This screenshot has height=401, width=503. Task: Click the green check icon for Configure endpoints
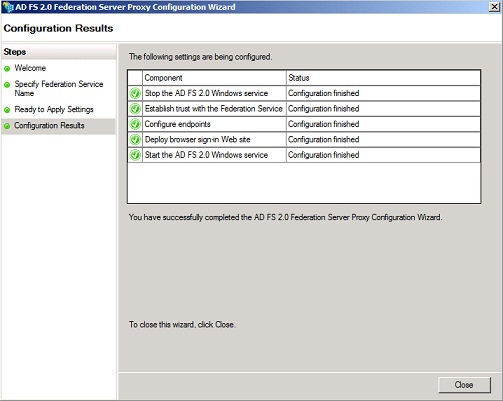[x=135, y=124]
